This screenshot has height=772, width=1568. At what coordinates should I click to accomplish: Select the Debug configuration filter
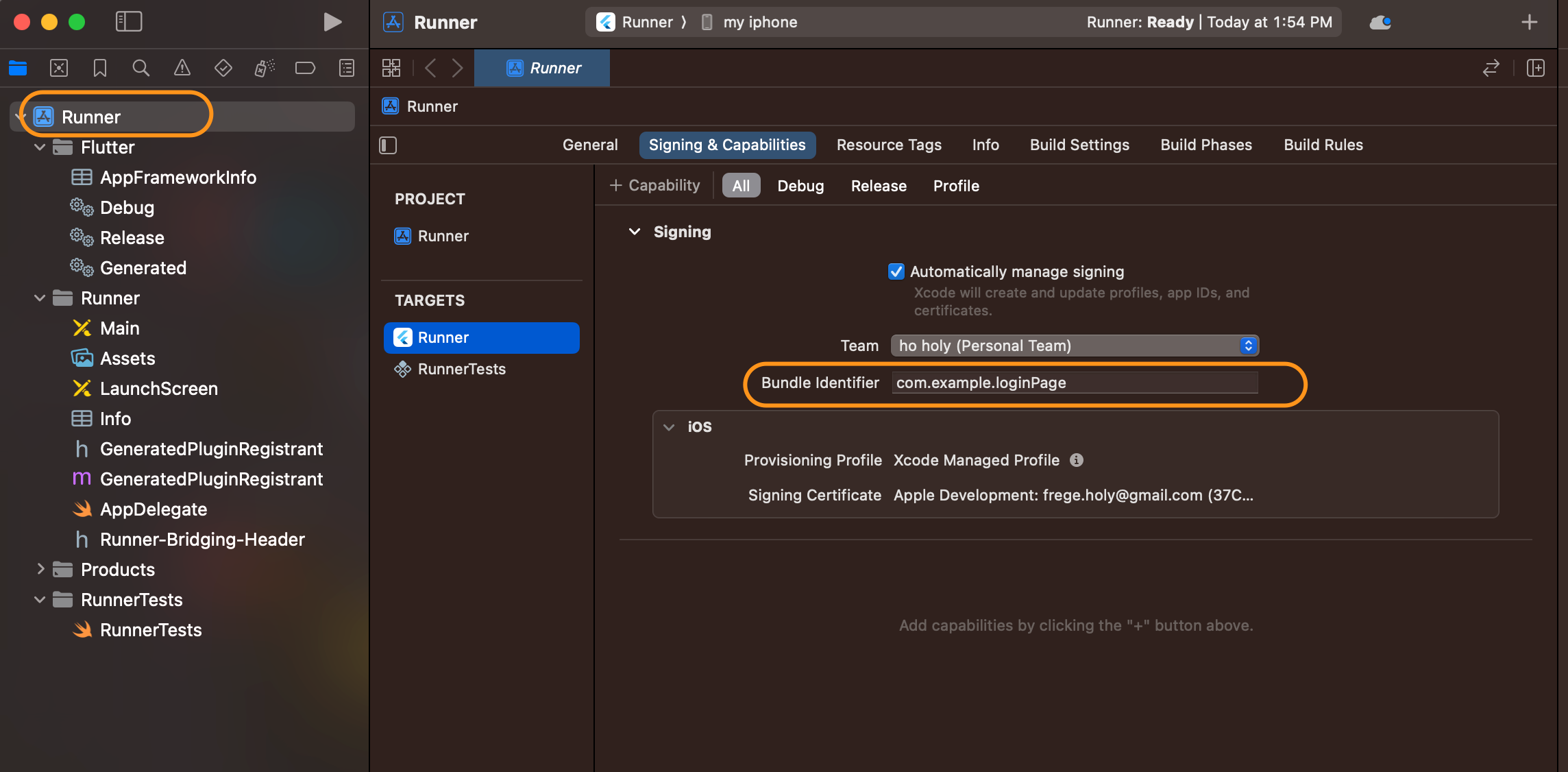pos(800,186)
